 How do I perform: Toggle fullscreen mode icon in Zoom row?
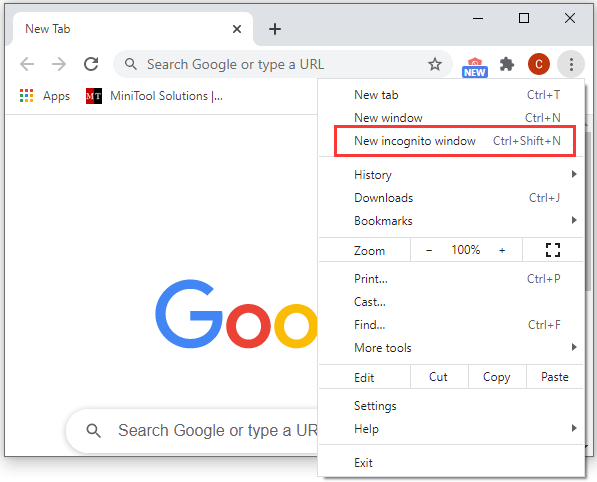552,250
